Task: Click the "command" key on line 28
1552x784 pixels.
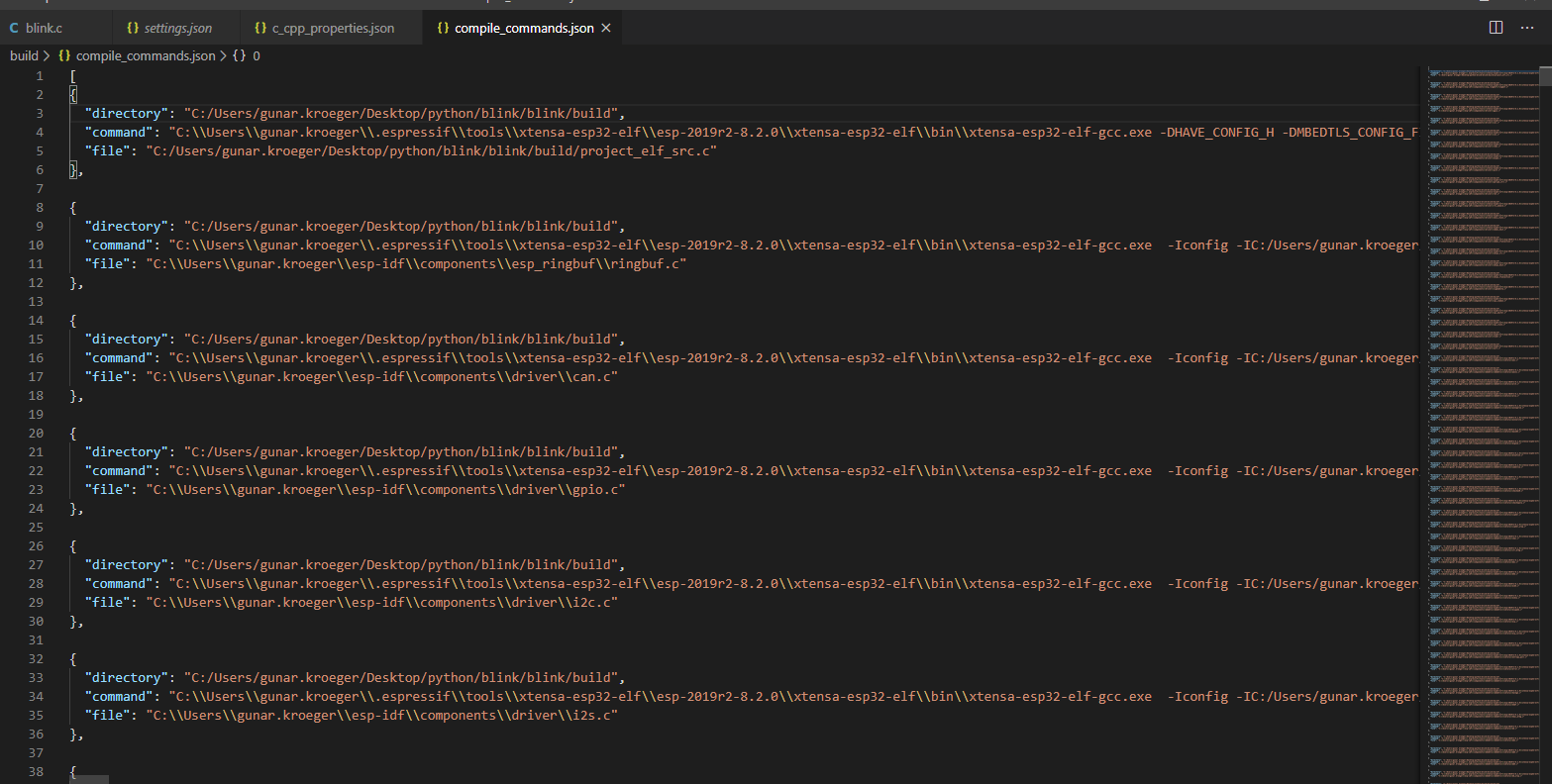Action: coord(119,584)
